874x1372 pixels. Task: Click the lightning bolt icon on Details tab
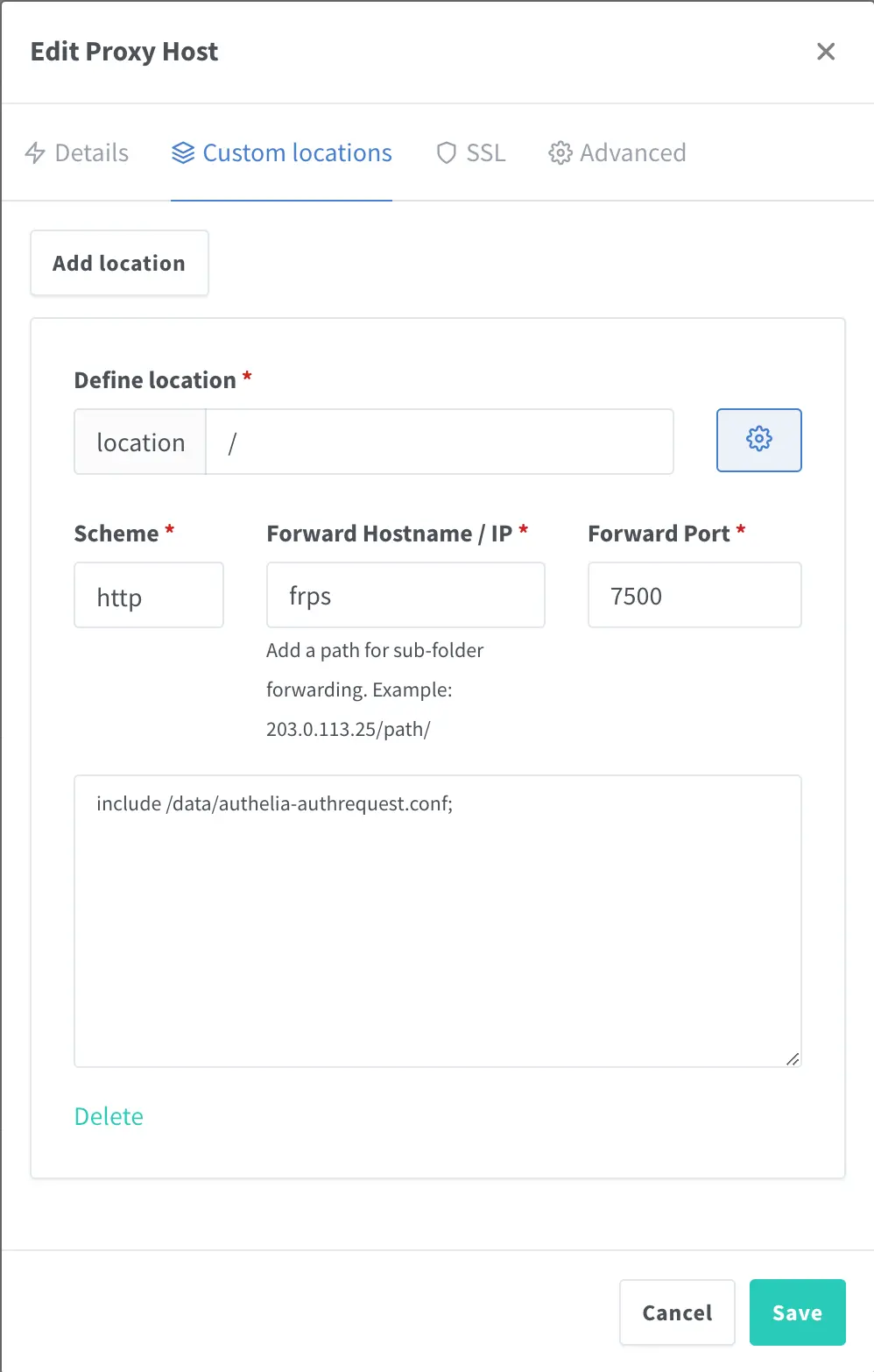point(35,153)
